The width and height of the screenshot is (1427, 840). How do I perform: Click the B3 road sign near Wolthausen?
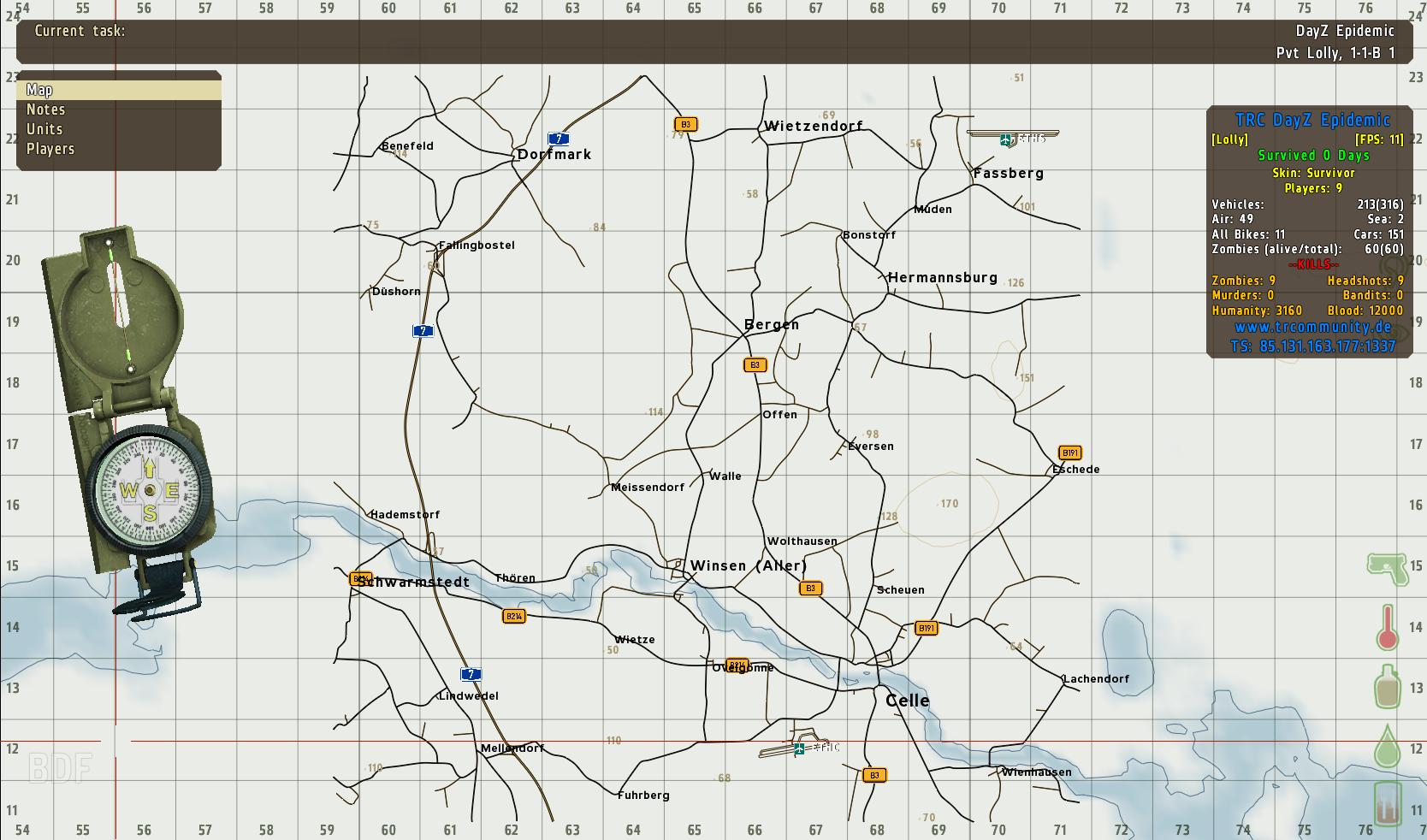pyautogui.click(x=810, y=589)
